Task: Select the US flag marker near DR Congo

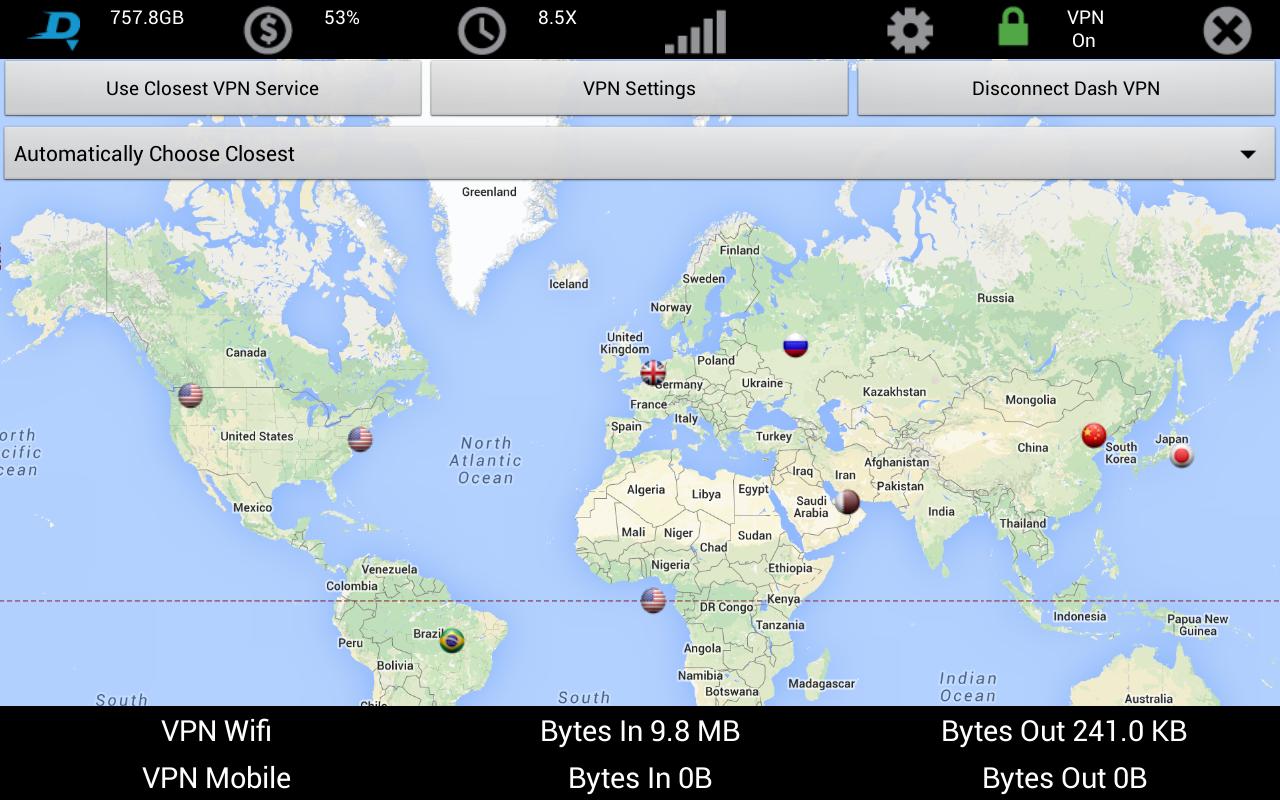Action: [653, 600]
